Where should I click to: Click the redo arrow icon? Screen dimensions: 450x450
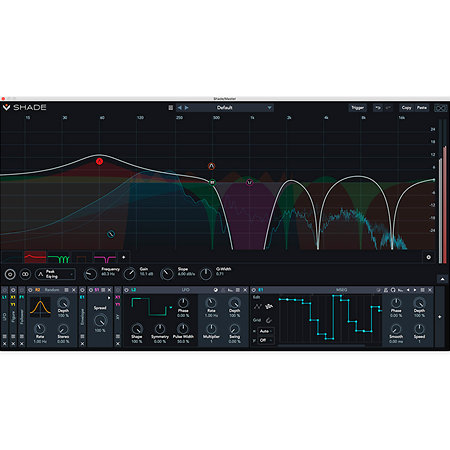(x=388, y=108)
